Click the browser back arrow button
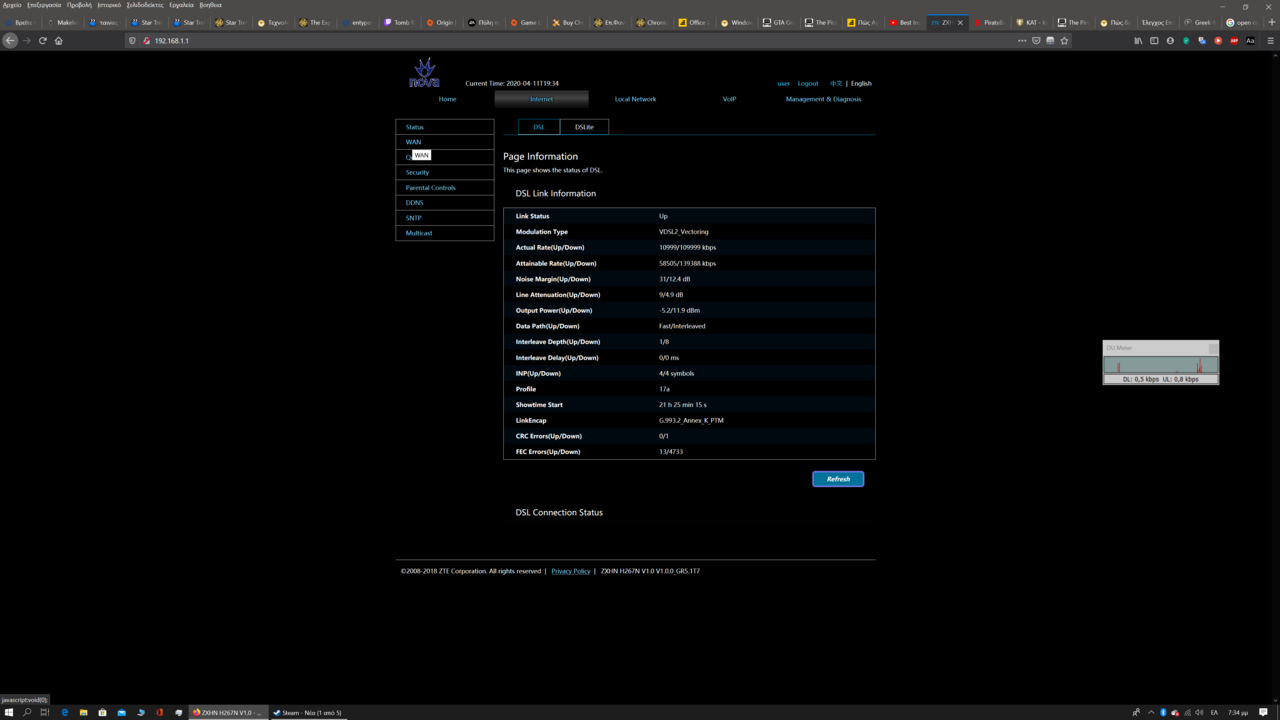1280x720 pixels. pos(10,41)
